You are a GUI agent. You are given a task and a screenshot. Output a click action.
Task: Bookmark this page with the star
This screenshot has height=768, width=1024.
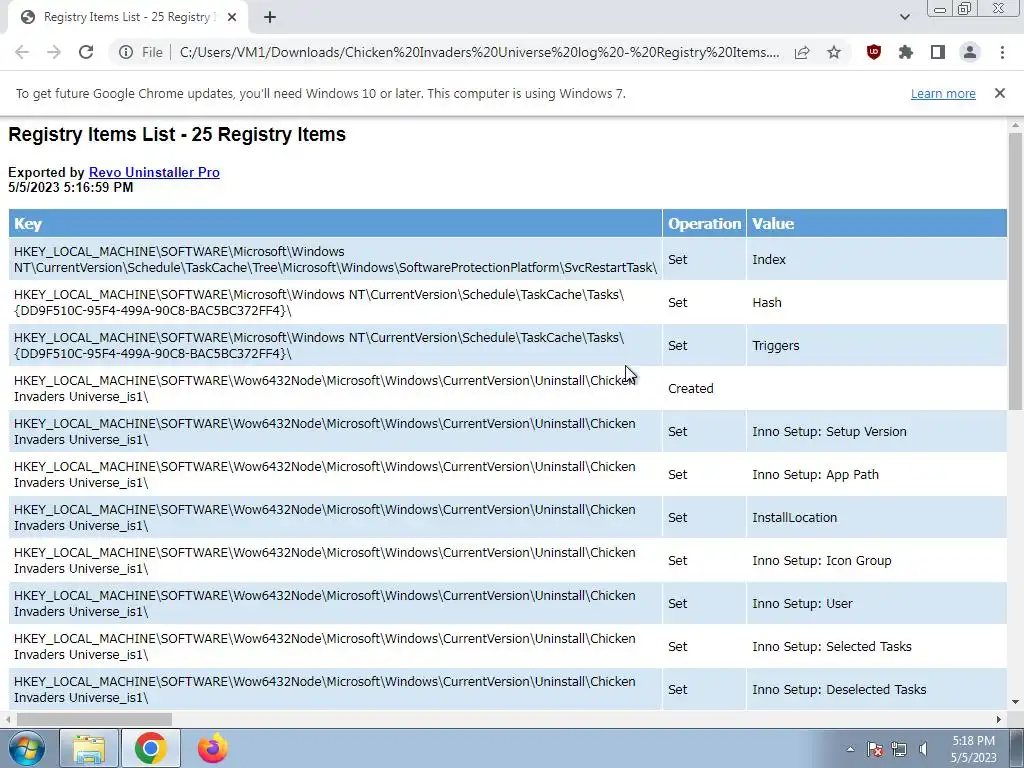coord(834,52)
